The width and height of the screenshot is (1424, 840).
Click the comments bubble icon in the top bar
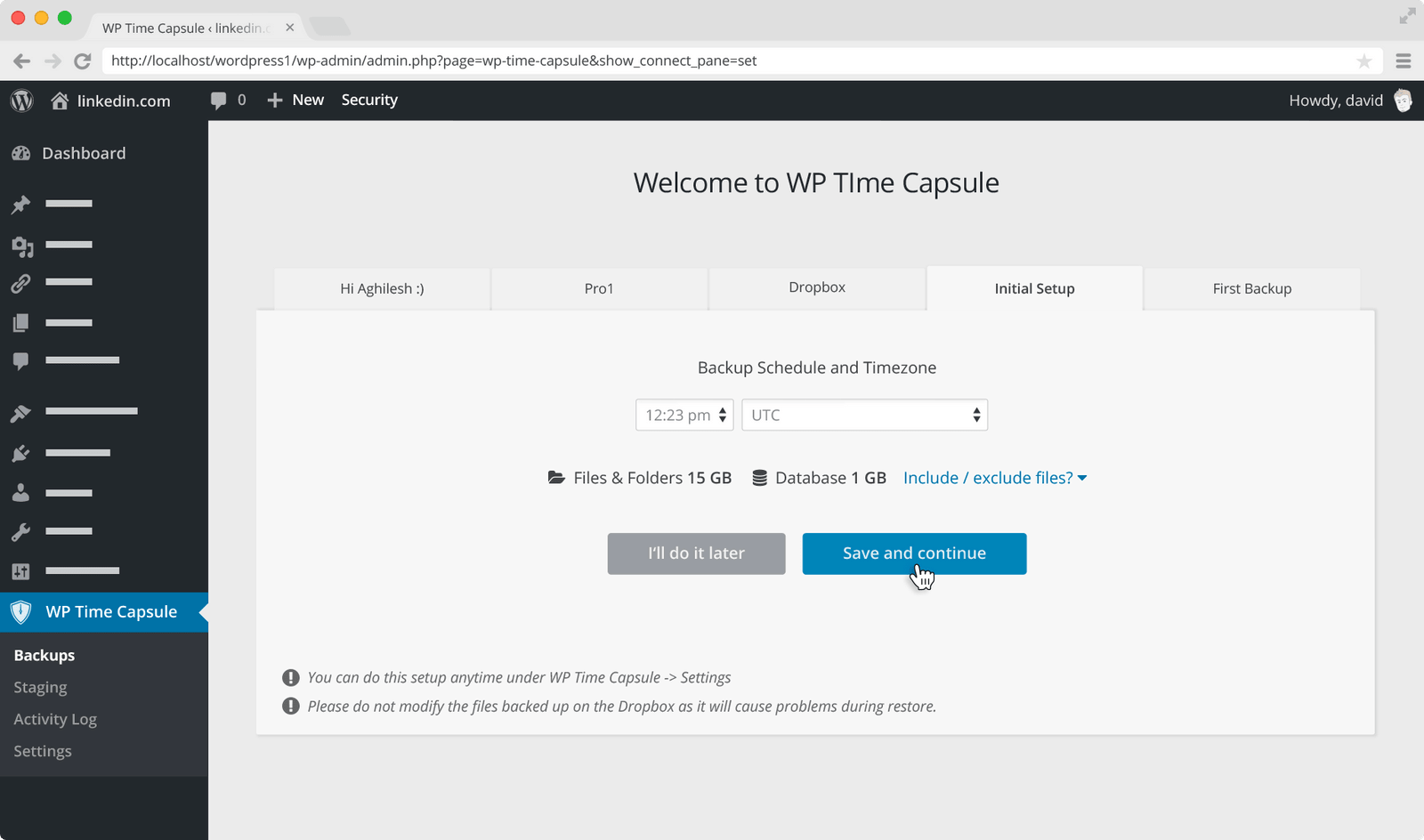click(219, 100)
